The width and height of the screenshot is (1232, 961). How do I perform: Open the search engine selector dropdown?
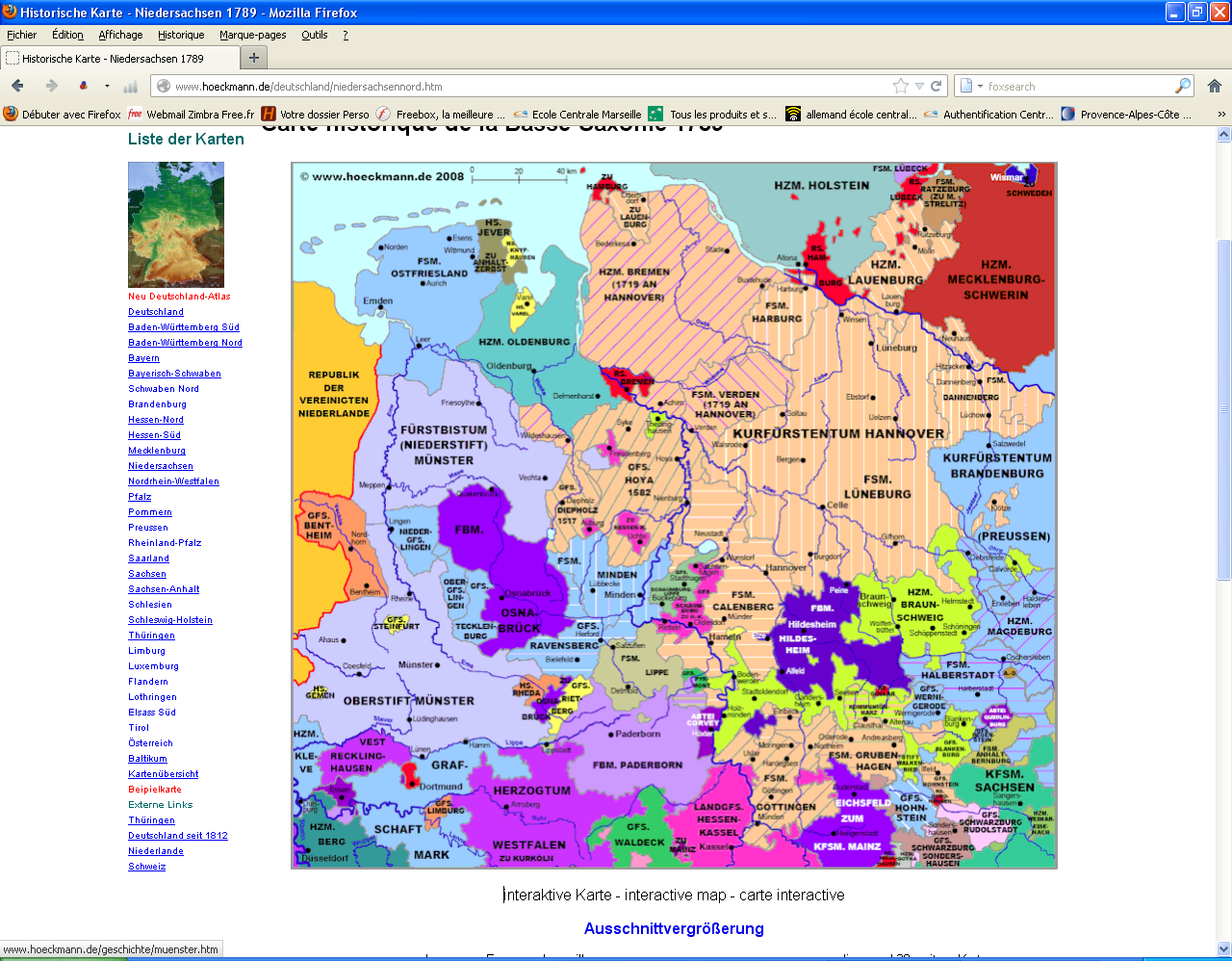click(x=972, y=86)
